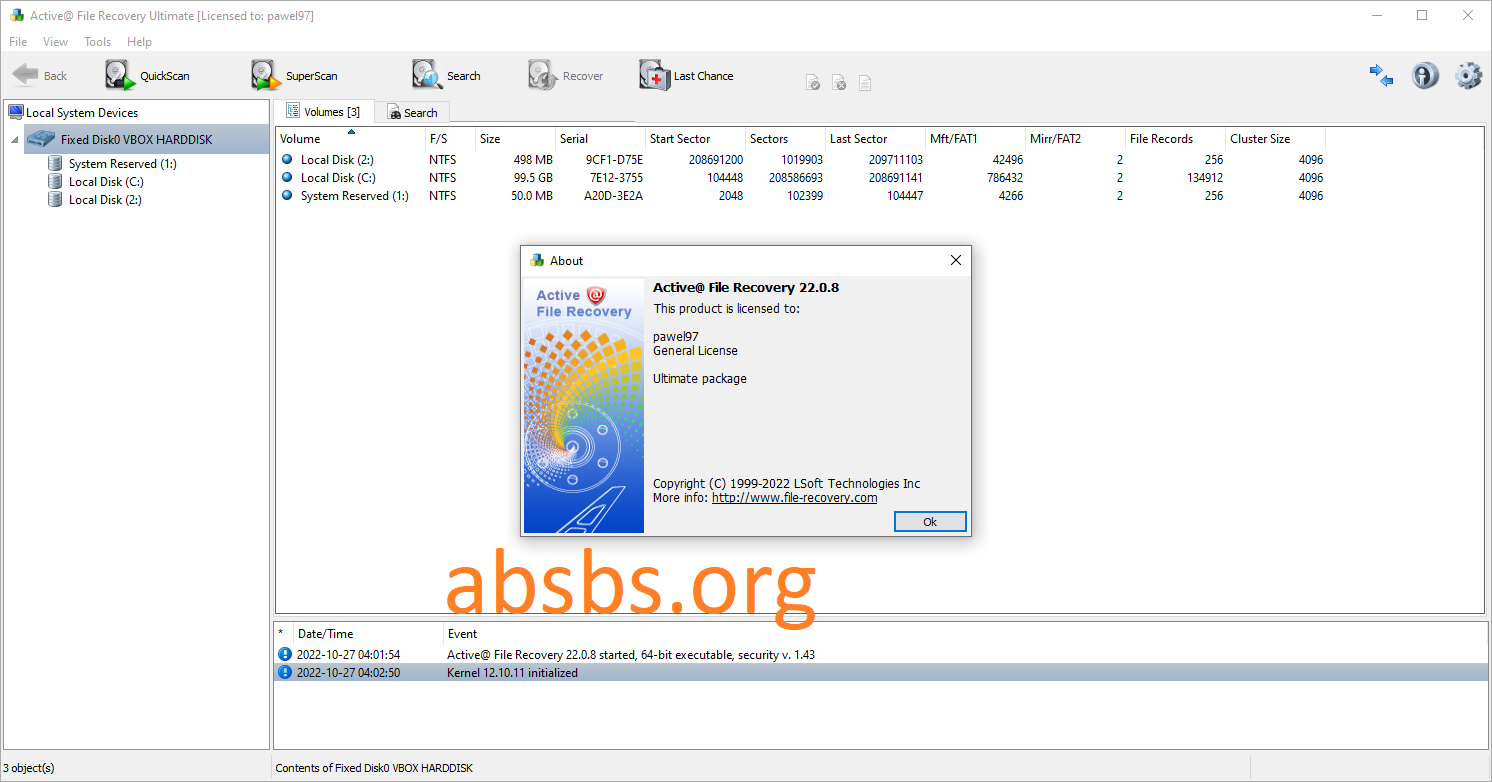Open the Tools menu
This screenshot has width=1492, height=782.
click(97, 41)
